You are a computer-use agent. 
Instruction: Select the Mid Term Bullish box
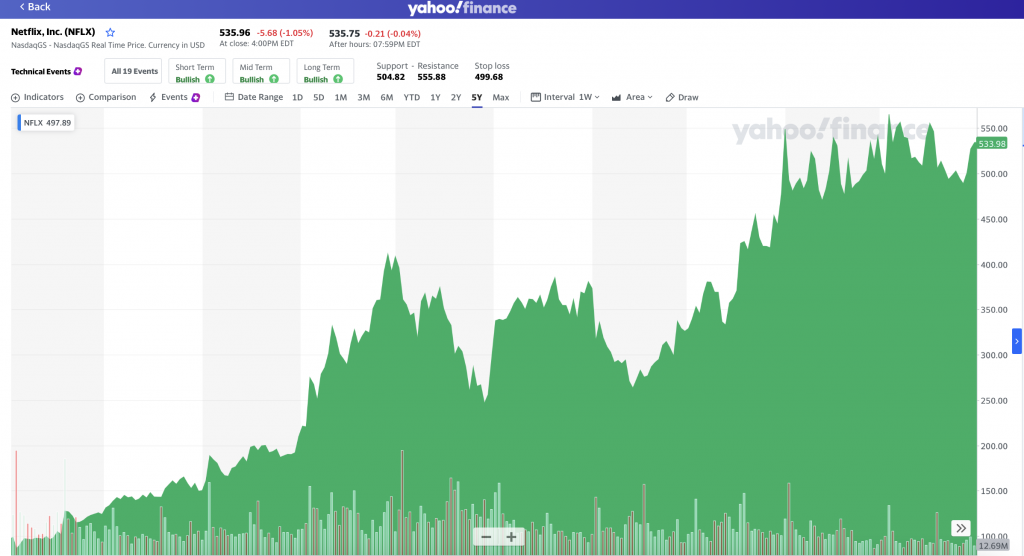pos(261,72)
